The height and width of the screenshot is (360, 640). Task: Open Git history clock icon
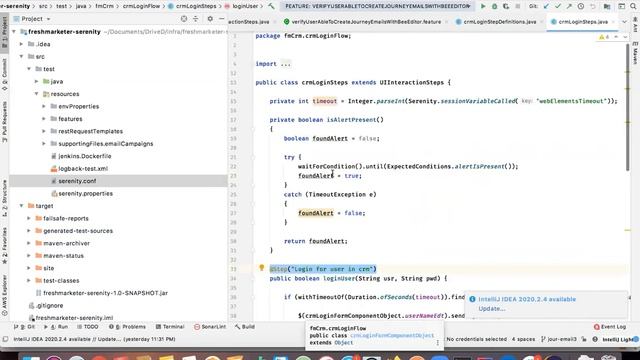[x=581, y=7]
